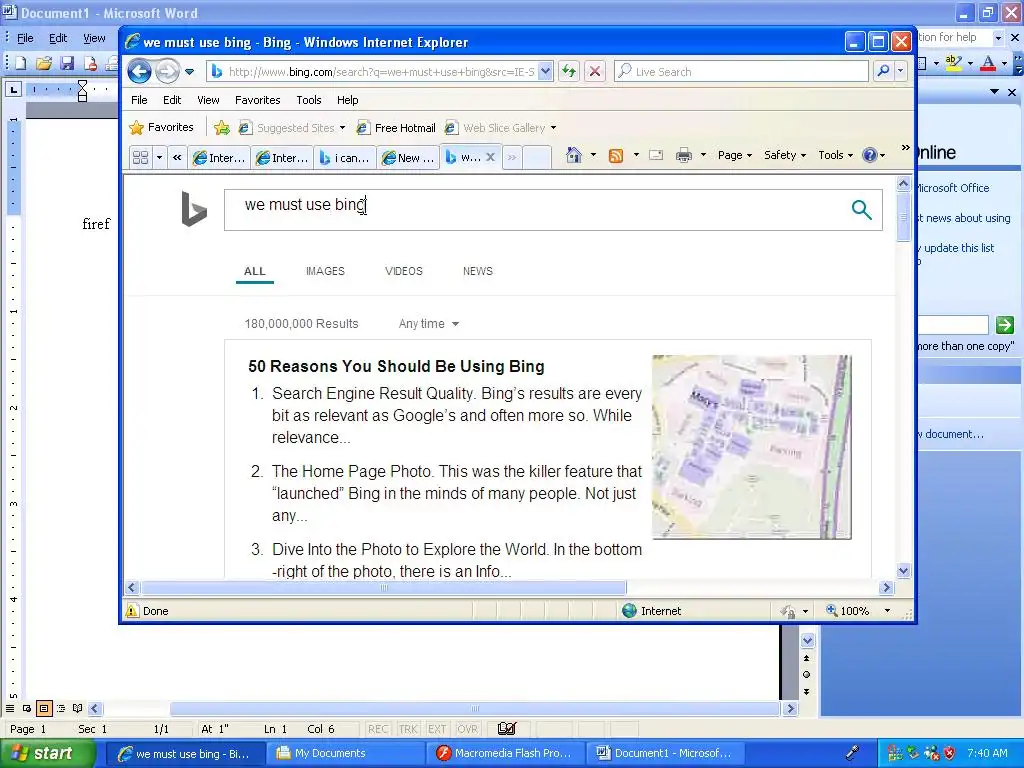Click the Print icon in IE command bar
Viewport: 1024px width, 768px height.
pos(684,155)
